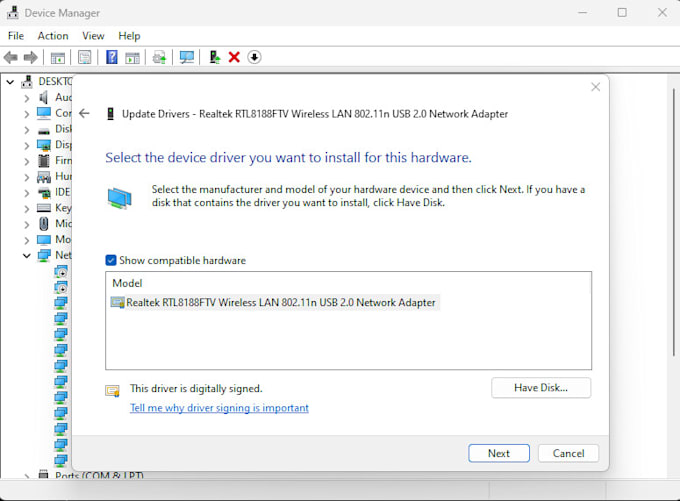
Task: Open the Properties toolbar icon
Action: (x=85, y=57)
